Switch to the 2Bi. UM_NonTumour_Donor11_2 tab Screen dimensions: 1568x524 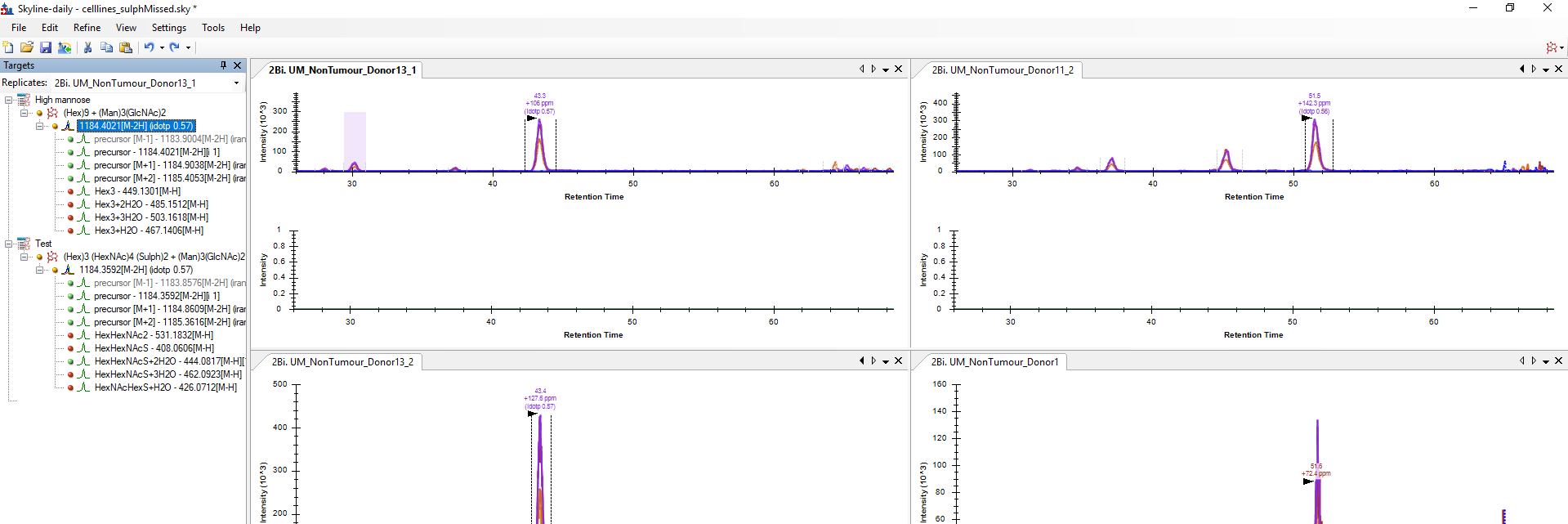pos(1002,70)
